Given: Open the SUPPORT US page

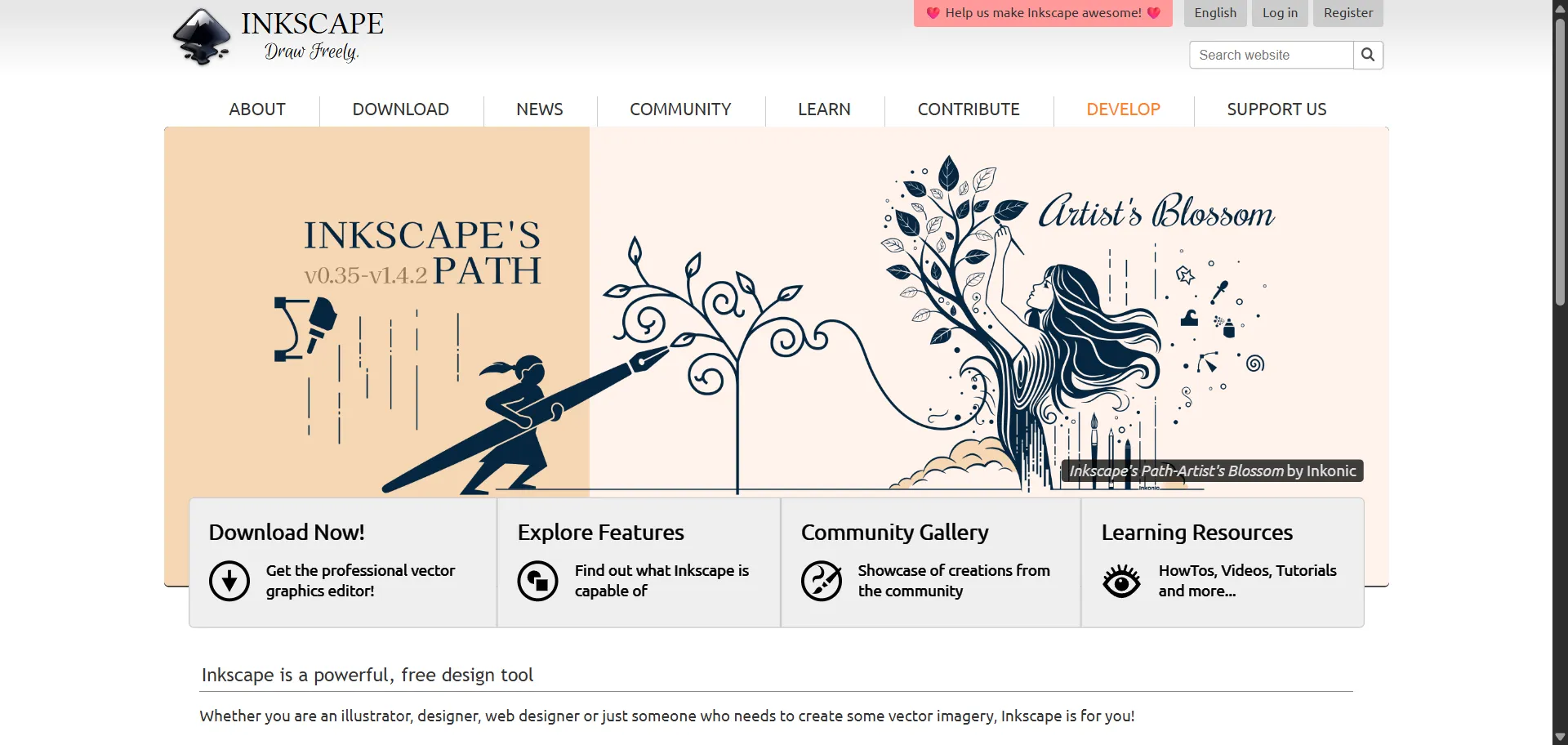Looking at the screenshot, I should coord(1277,109).
